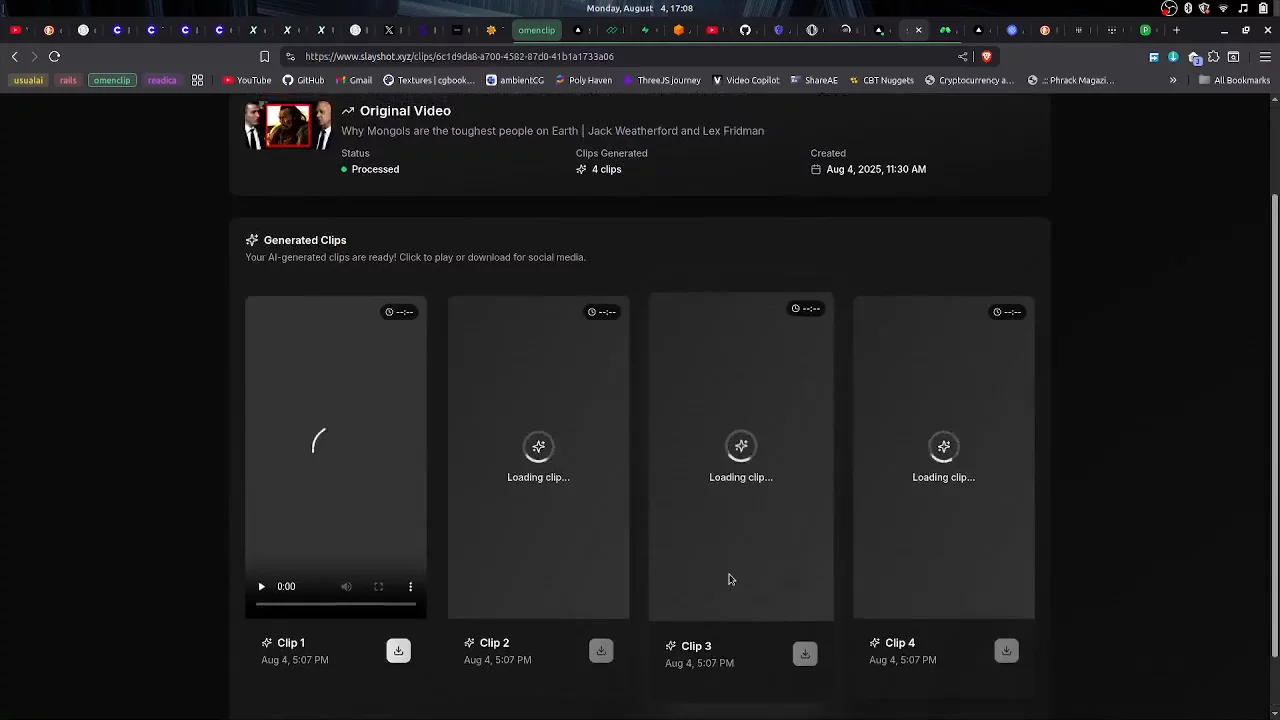Expand the hidden bookmarks chevron

pos(1173,80)
